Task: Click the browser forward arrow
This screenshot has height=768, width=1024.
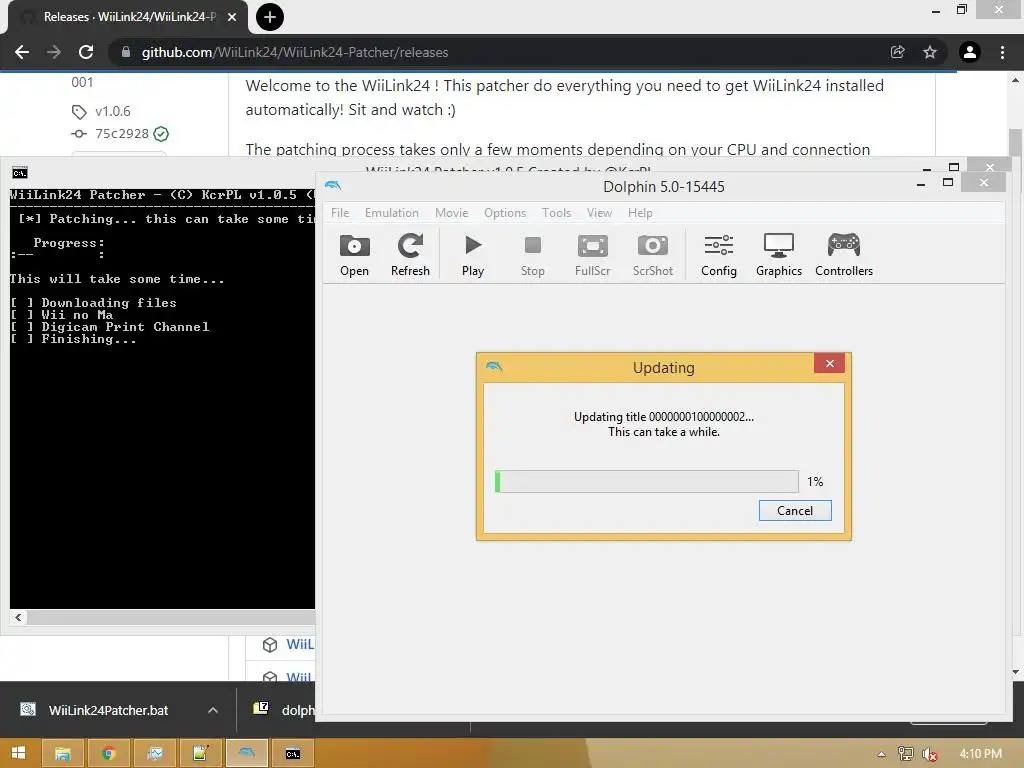Action: tap(54, 52)
